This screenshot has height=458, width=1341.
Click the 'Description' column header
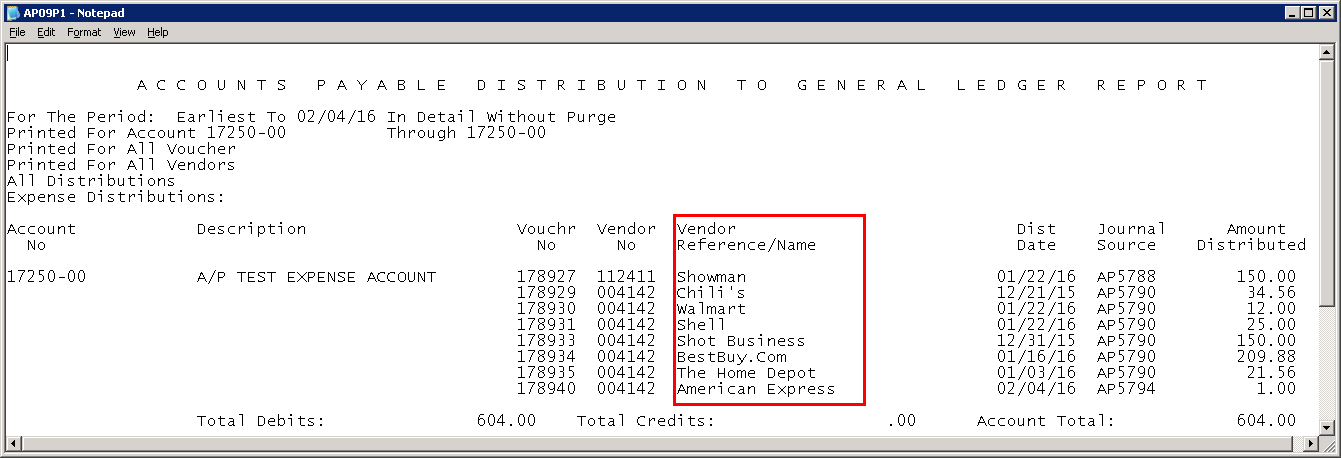coord(251,229)
